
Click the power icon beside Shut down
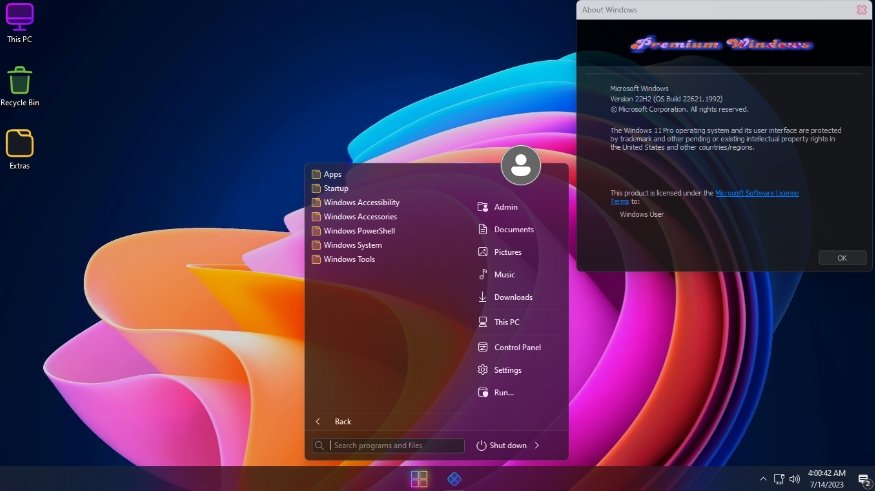(481, 445)
